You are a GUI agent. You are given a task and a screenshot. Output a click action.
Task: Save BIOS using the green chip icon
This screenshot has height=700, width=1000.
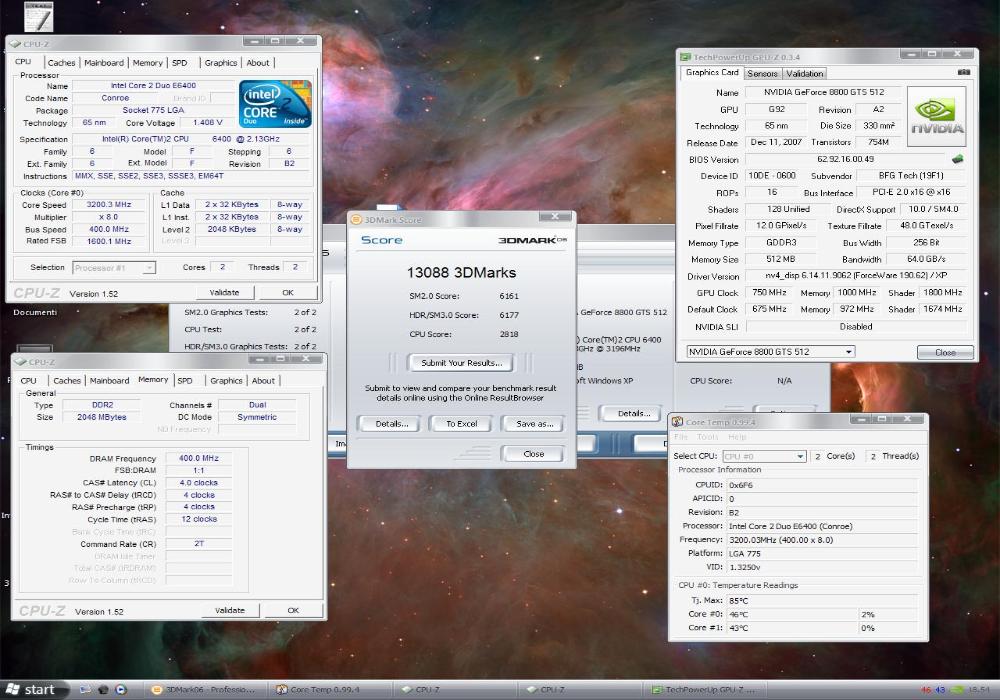[957, 159]
